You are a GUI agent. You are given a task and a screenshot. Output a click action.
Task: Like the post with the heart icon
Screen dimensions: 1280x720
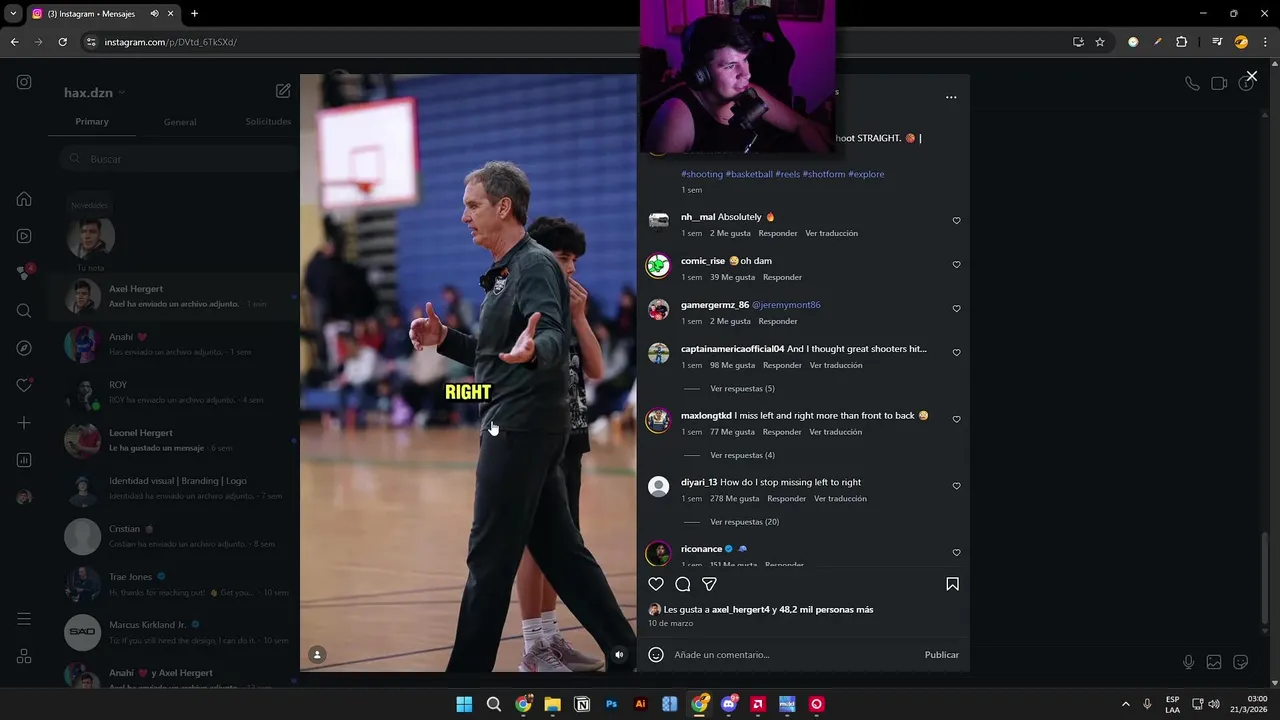(x=656, y=584)
